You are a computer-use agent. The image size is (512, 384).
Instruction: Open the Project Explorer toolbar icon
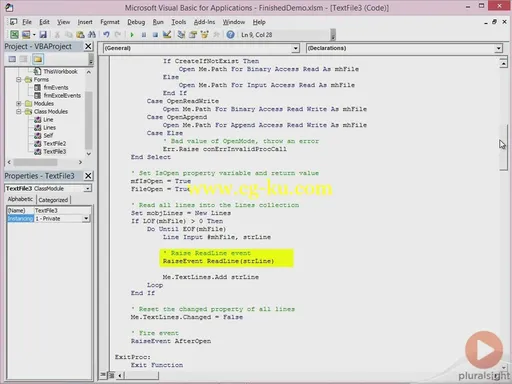click(181, 34)
